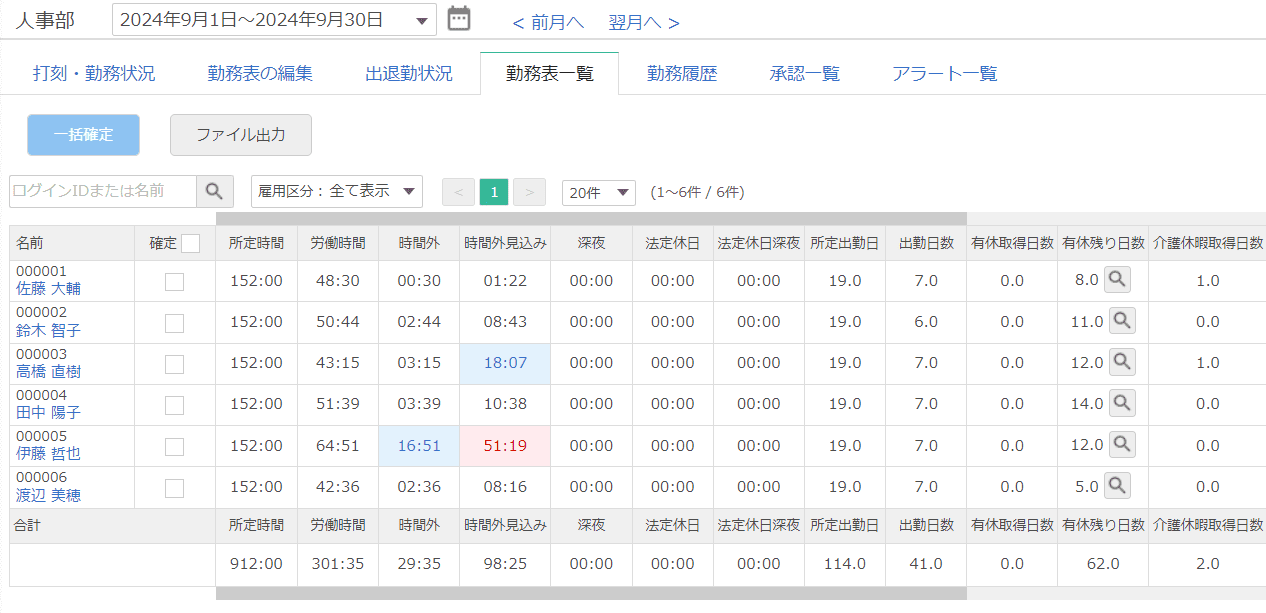Viewport: 1266px width, 613px height.
Task: View paid leave details for 高橋 直樹
Action: [x=1123, y=362]
